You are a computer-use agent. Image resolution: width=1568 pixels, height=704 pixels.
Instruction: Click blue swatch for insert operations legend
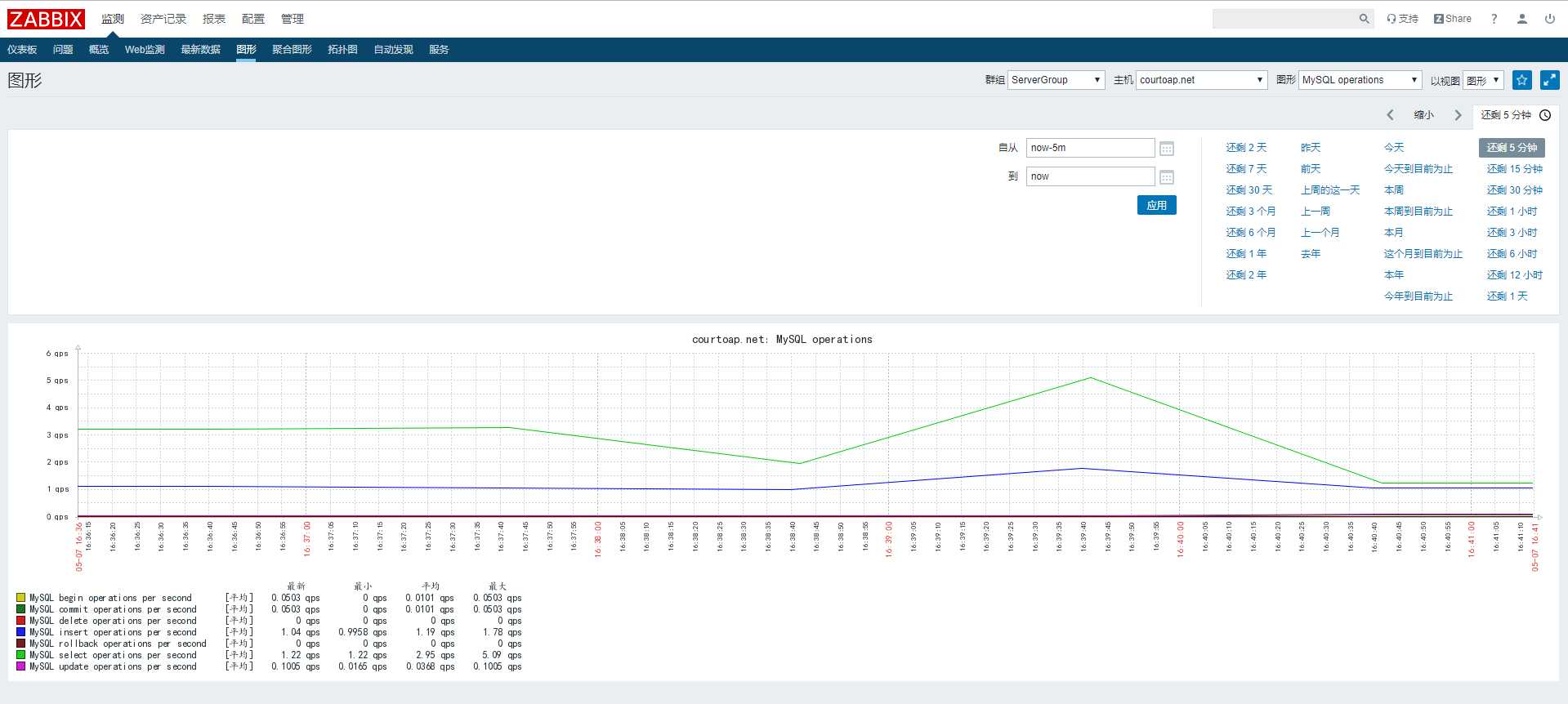click(x=20, y=632)
